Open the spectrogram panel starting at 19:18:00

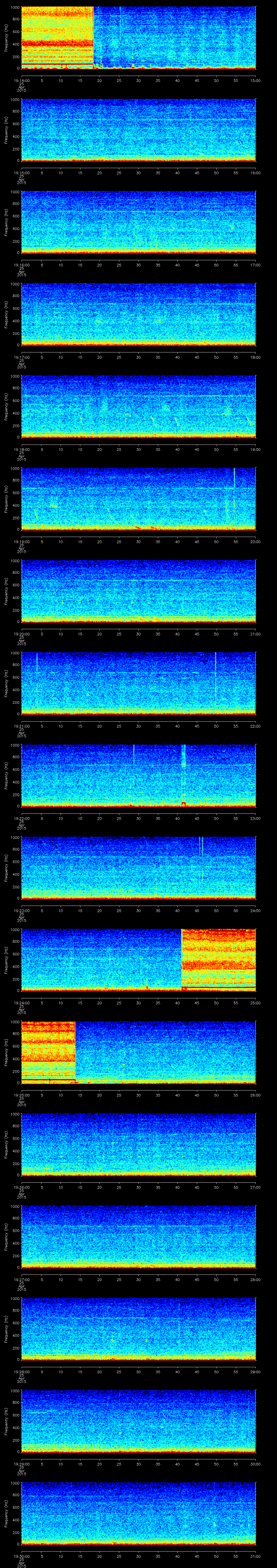click(x=138, y=407)
